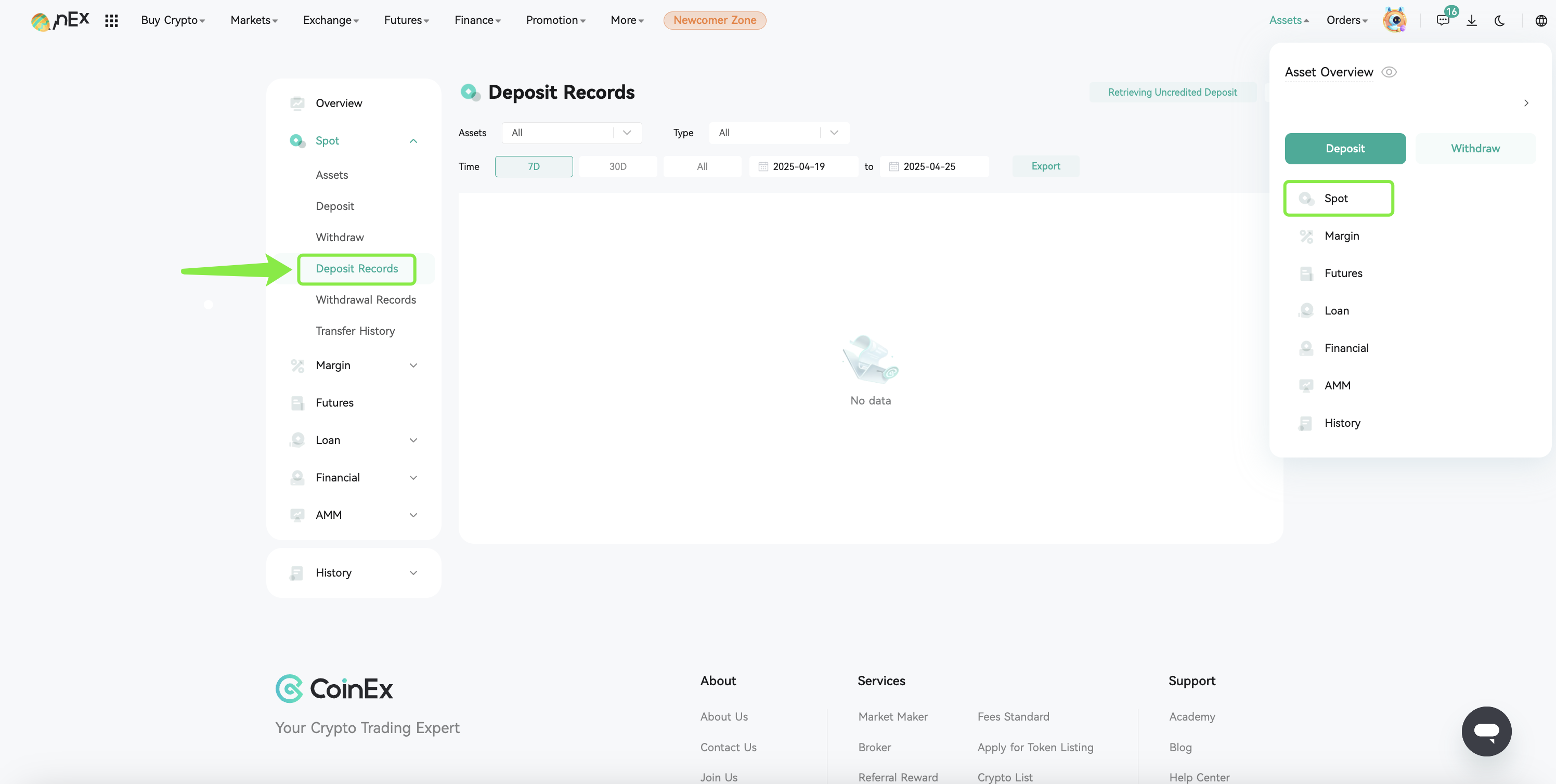The width and height of the screenshot is (1556, 784).
Task: Click the CoinEx logo in header
Action: tap(60, 21)
